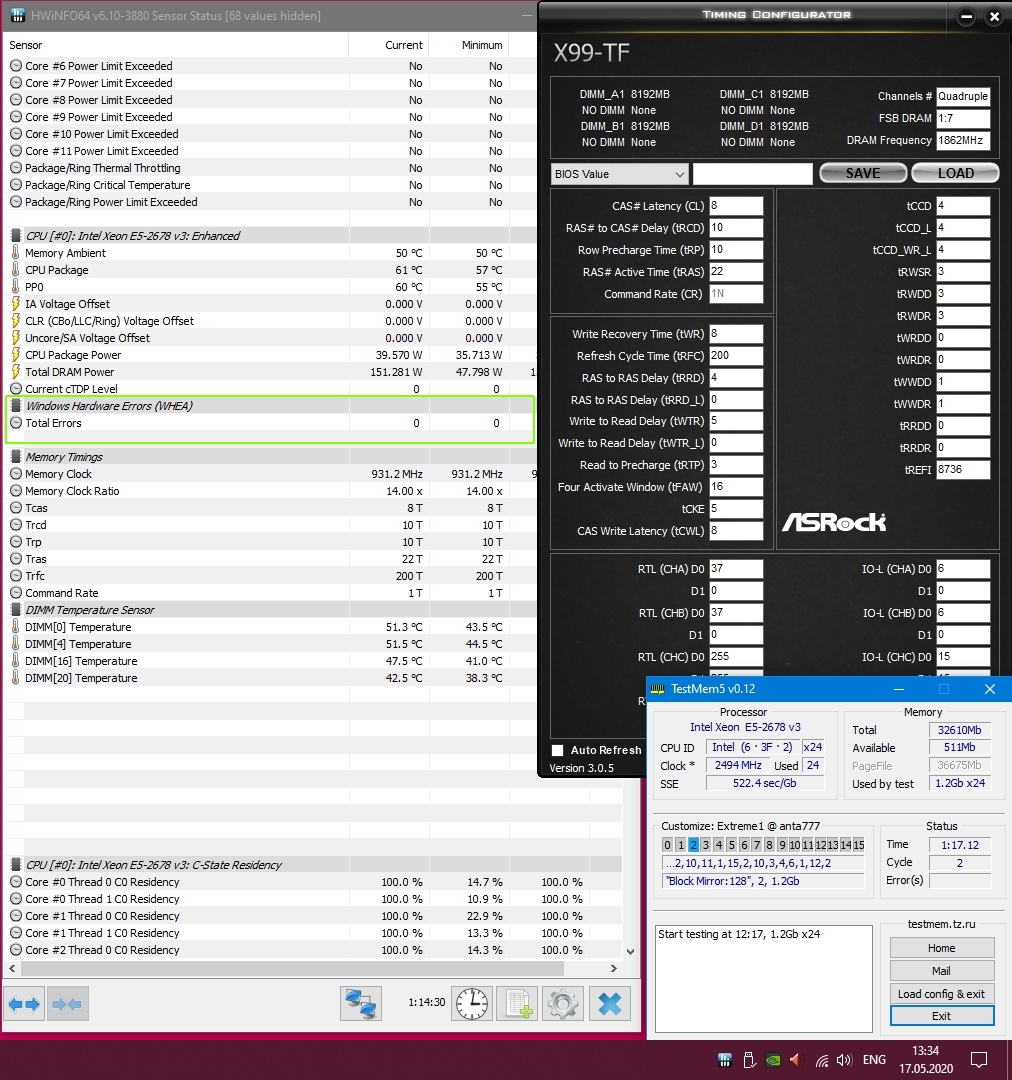
Task: Click the HWiNFO horizontal scrollbar right arrow
Action: (x=614, y=968)
